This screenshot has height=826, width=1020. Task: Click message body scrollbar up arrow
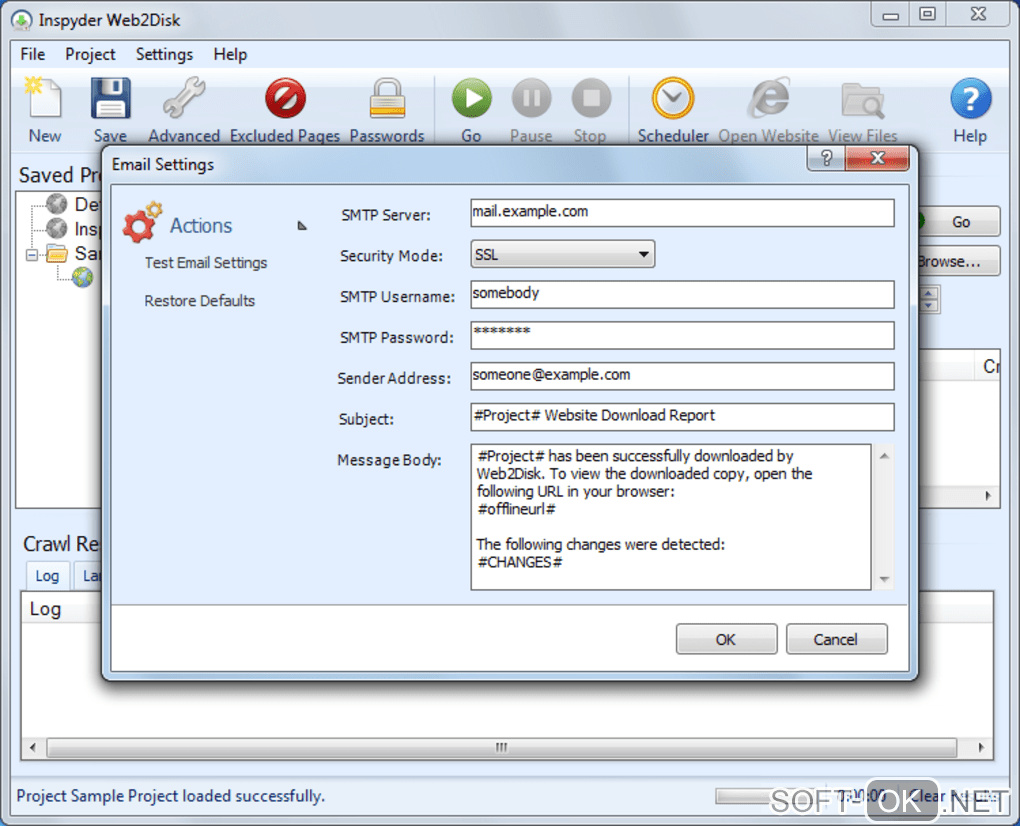[x=884, y=456]
